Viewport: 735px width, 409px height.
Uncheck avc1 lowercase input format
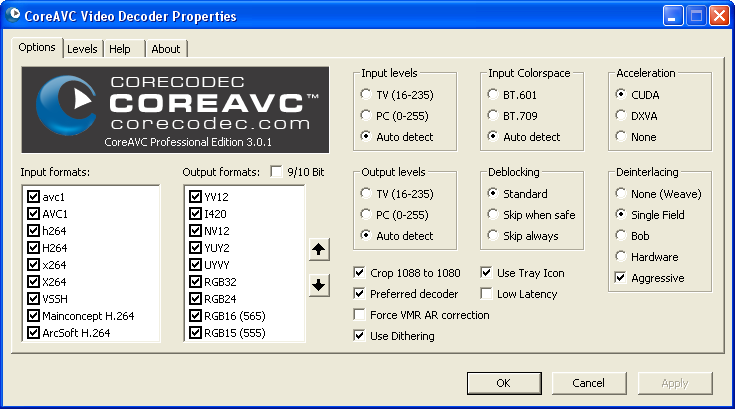point(33,197)
